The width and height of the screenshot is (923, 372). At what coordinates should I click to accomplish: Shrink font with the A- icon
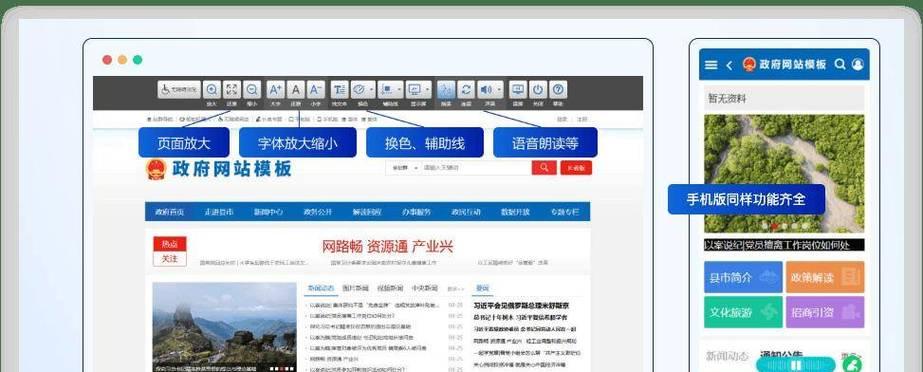[x=316, y=89]
